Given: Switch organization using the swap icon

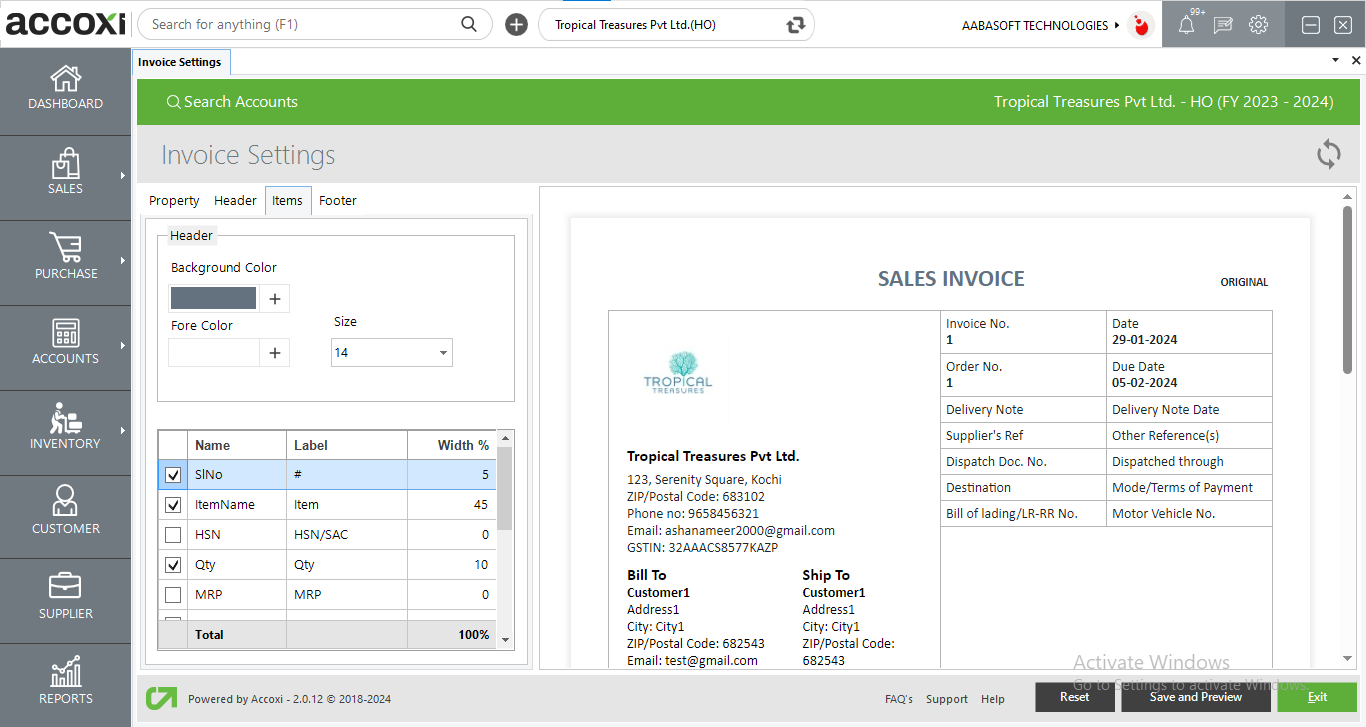Looking at the screenshot, I should pos(796,25).
